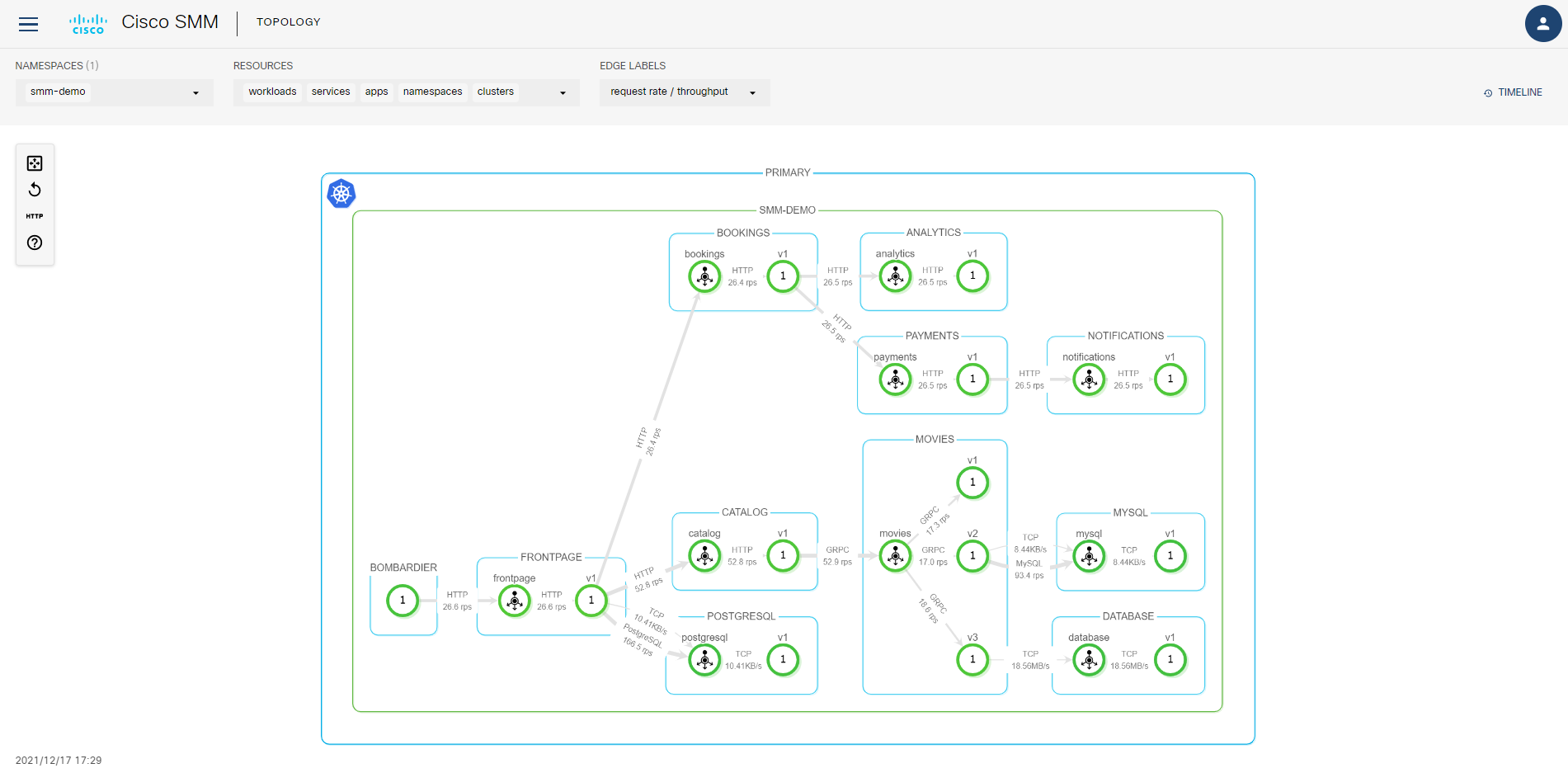Viewport: 1568px width, 773px height.
Task: Open the user account avatar menu
Action: tap(1543, 23)
